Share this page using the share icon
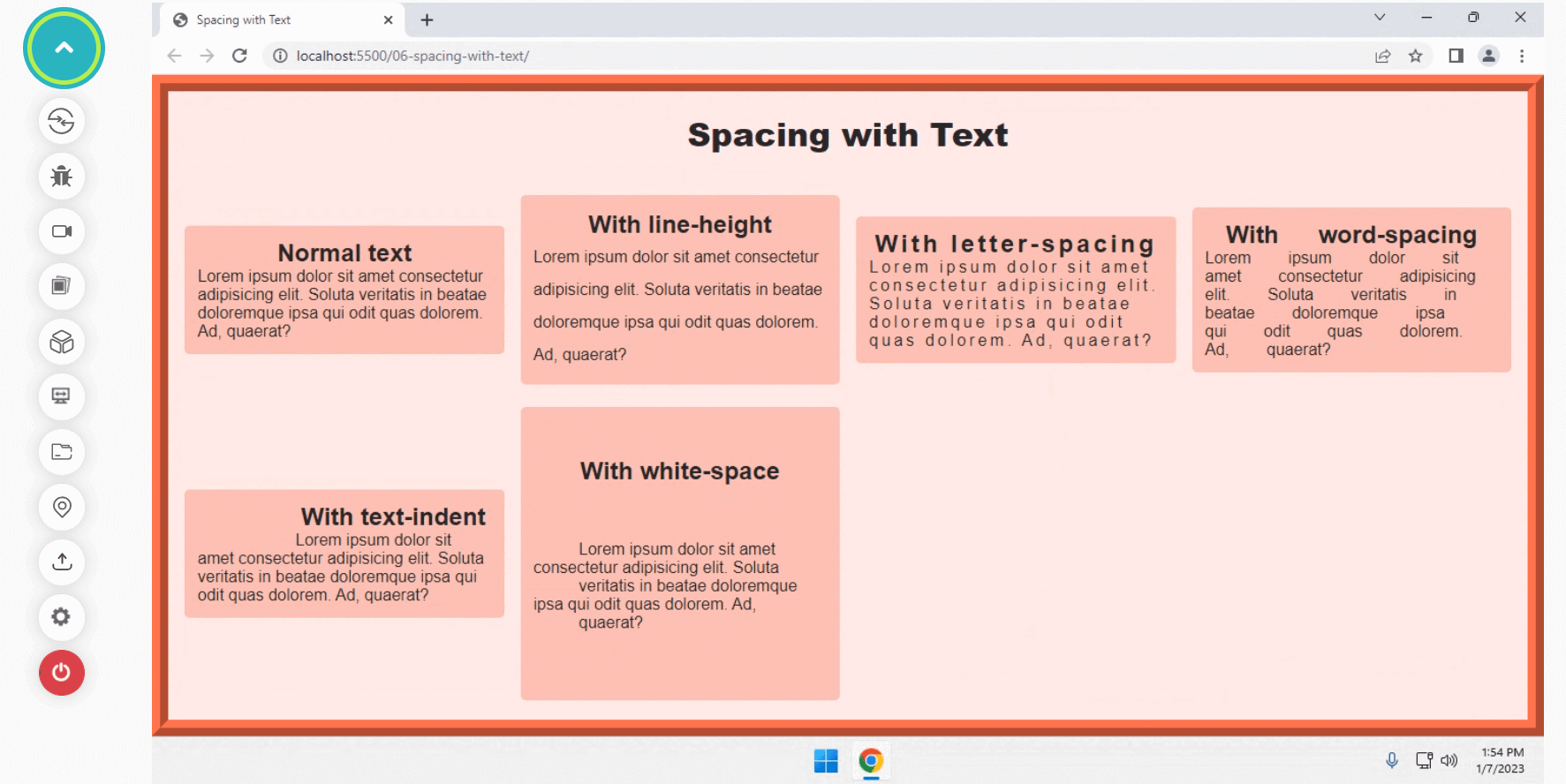 (x=1383, y=56)
